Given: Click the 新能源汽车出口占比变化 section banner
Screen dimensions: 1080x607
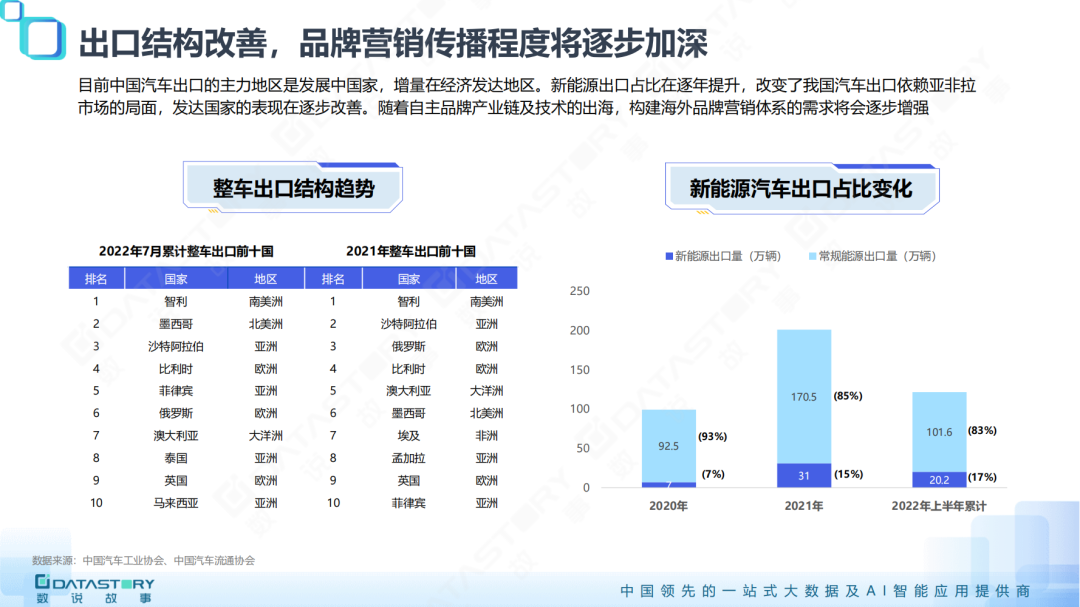Looking at the screenshot, I should coord(801,188).
